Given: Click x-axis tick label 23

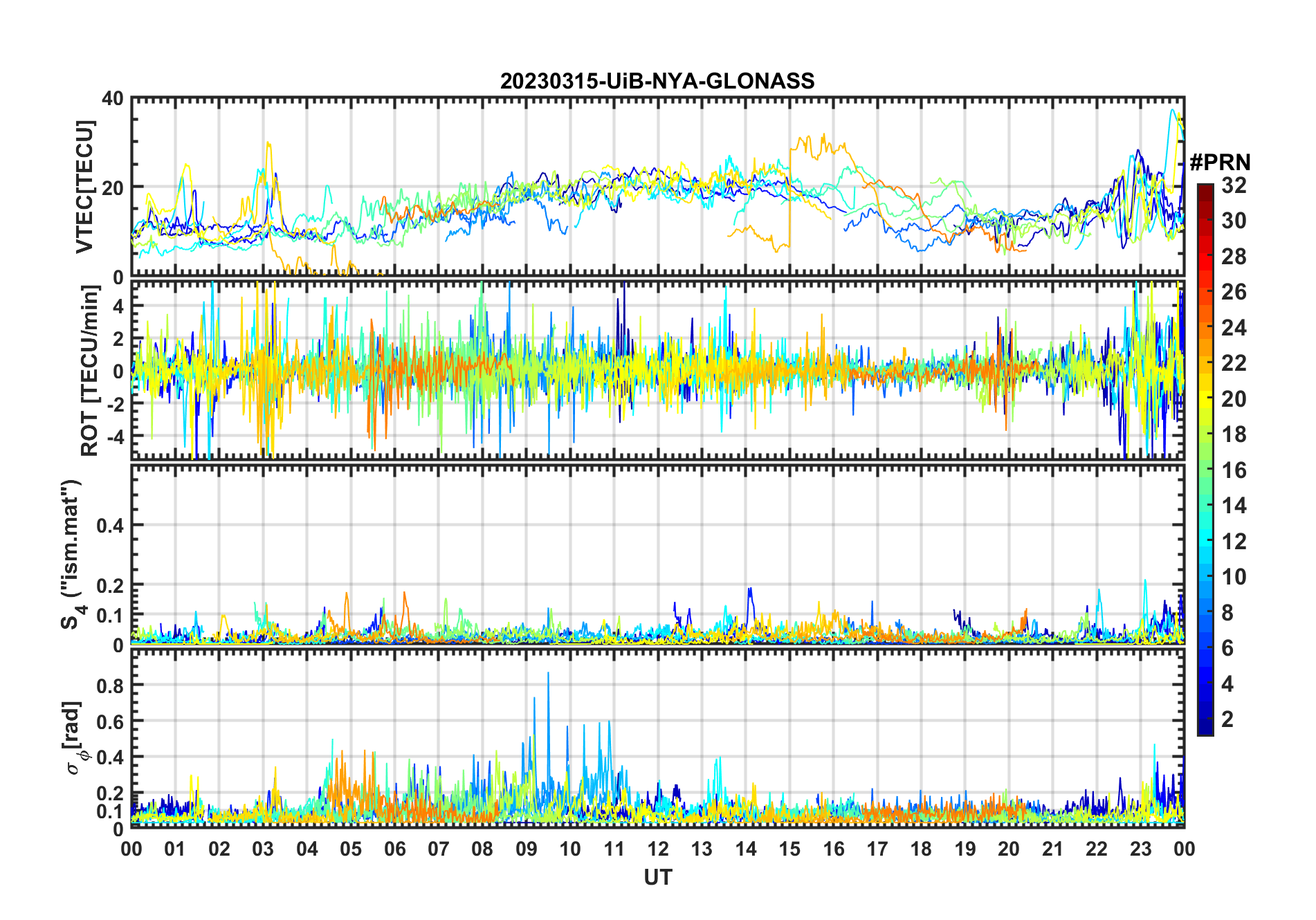Looking at the screenshot, I should click(x=1140, y=849).
